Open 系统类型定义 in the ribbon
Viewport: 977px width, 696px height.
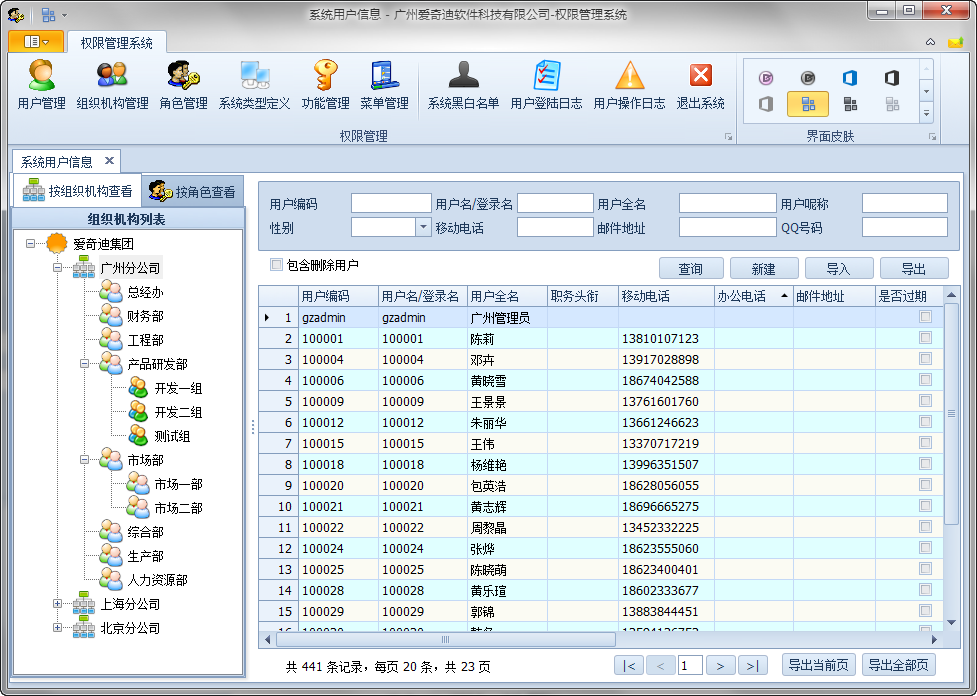(x=254, y=85)
